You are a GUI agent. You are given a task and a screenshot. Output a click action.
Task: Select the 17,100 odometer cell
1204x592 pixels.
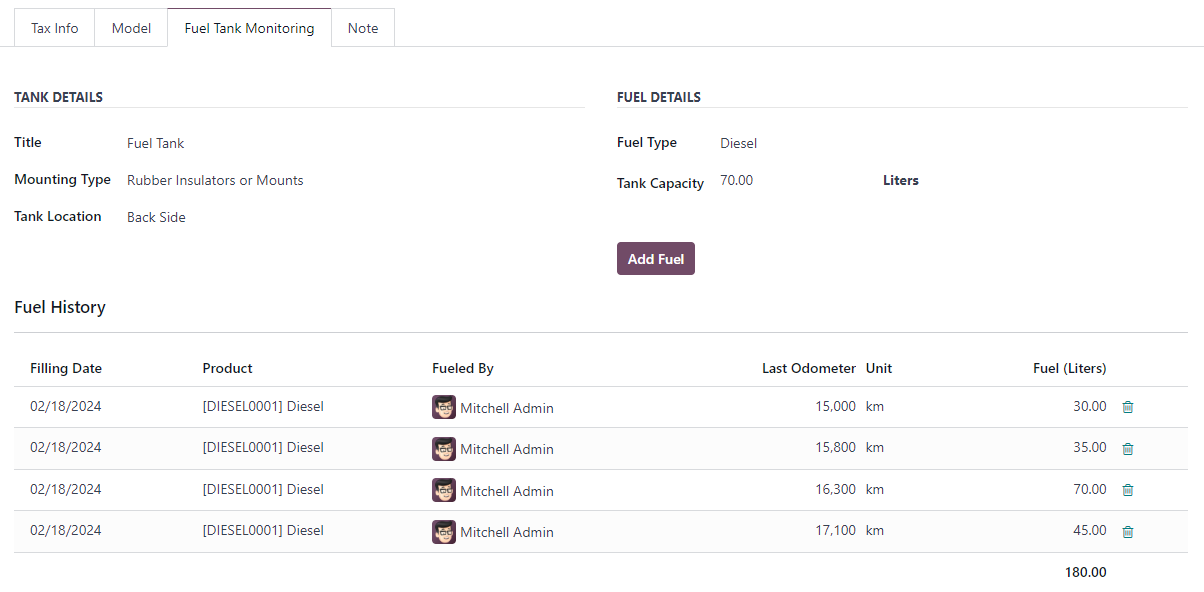836,530
